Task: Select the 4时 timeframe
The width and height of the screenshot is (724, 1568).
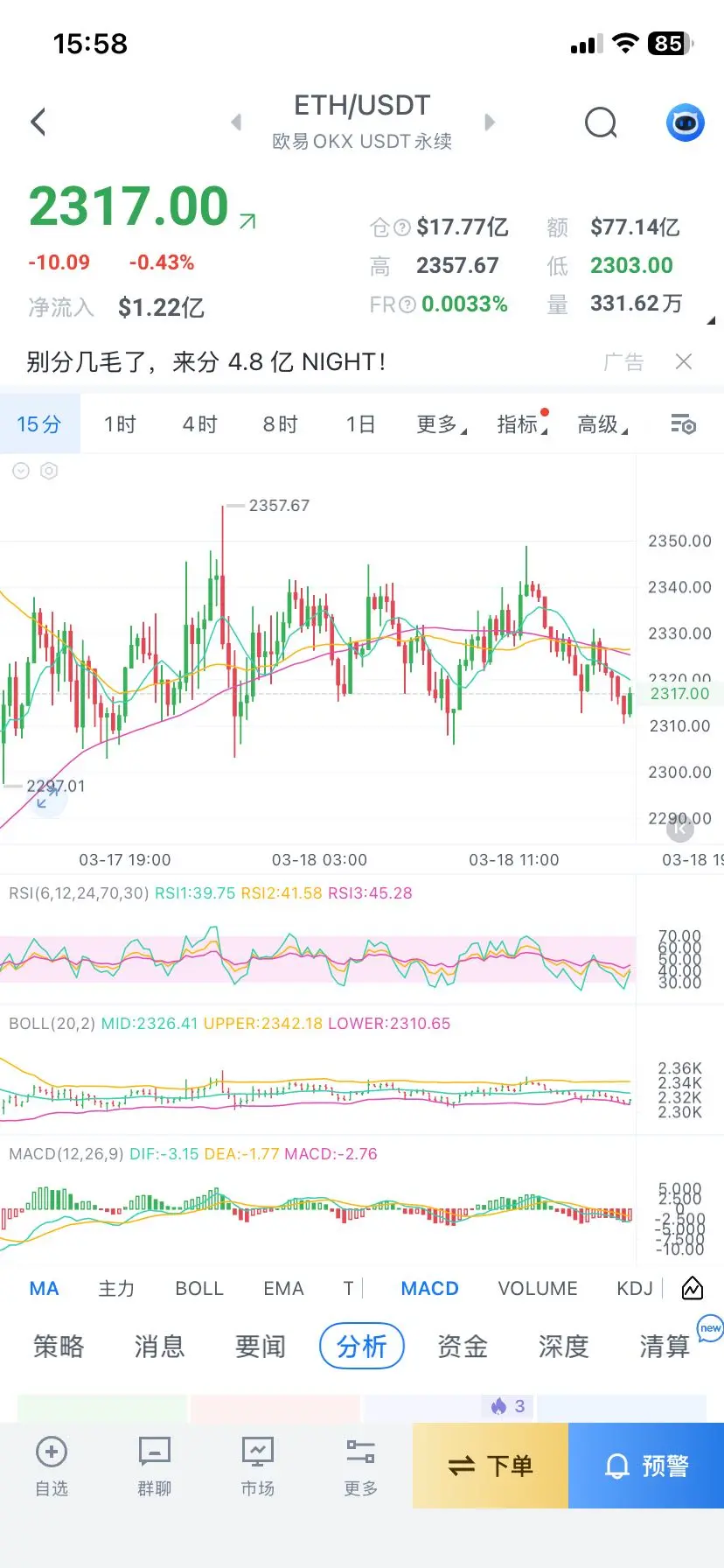Action: pos(199,424)
